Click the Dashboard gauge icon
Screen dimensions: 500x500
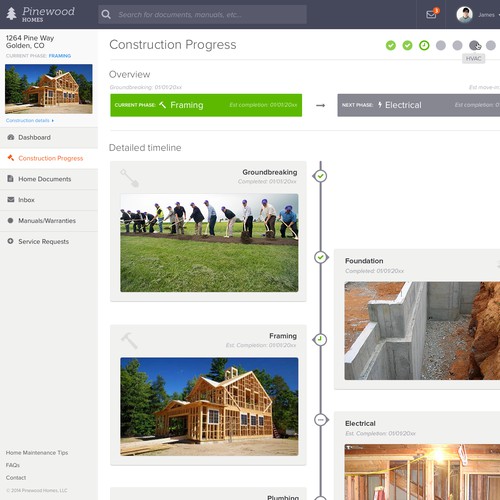[11, 137]
